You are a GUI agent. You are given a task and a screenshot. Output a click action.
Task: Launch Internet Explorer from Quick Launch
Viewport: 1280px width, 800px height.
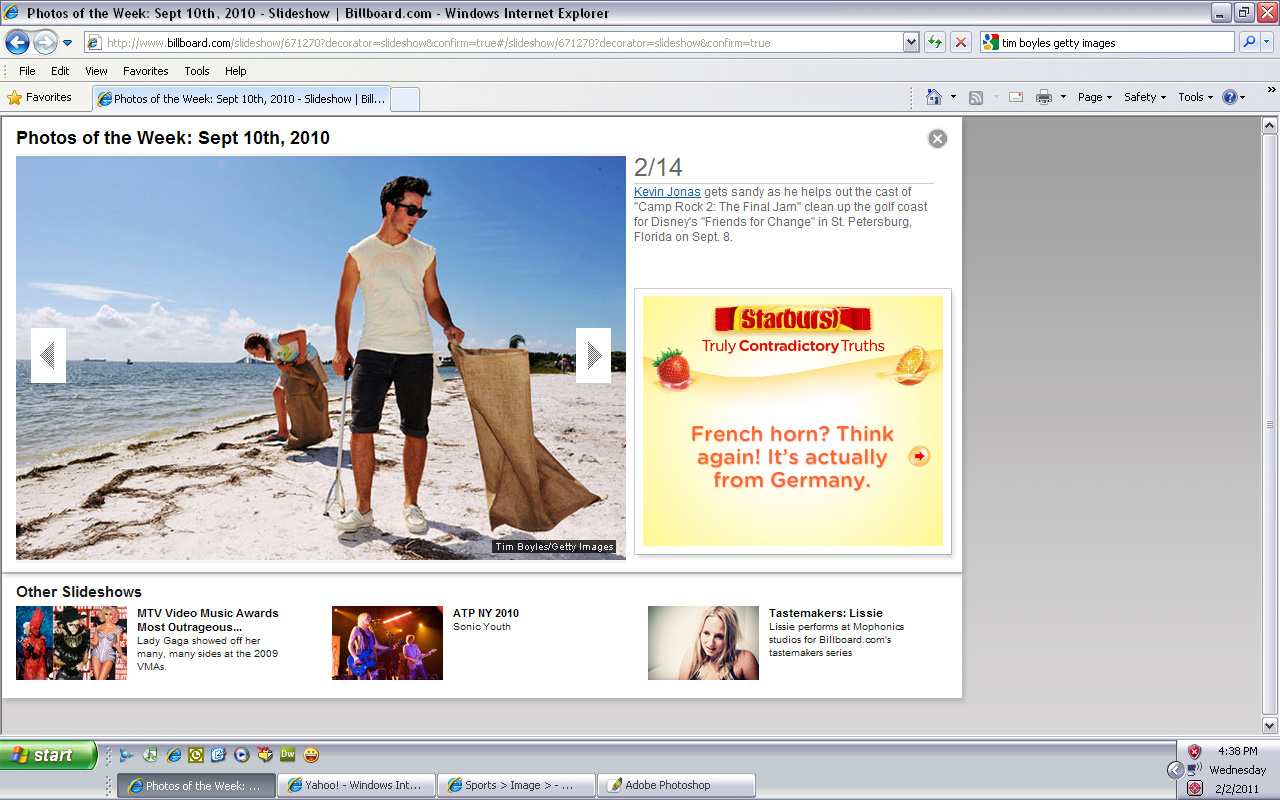[x=174, y=755]
